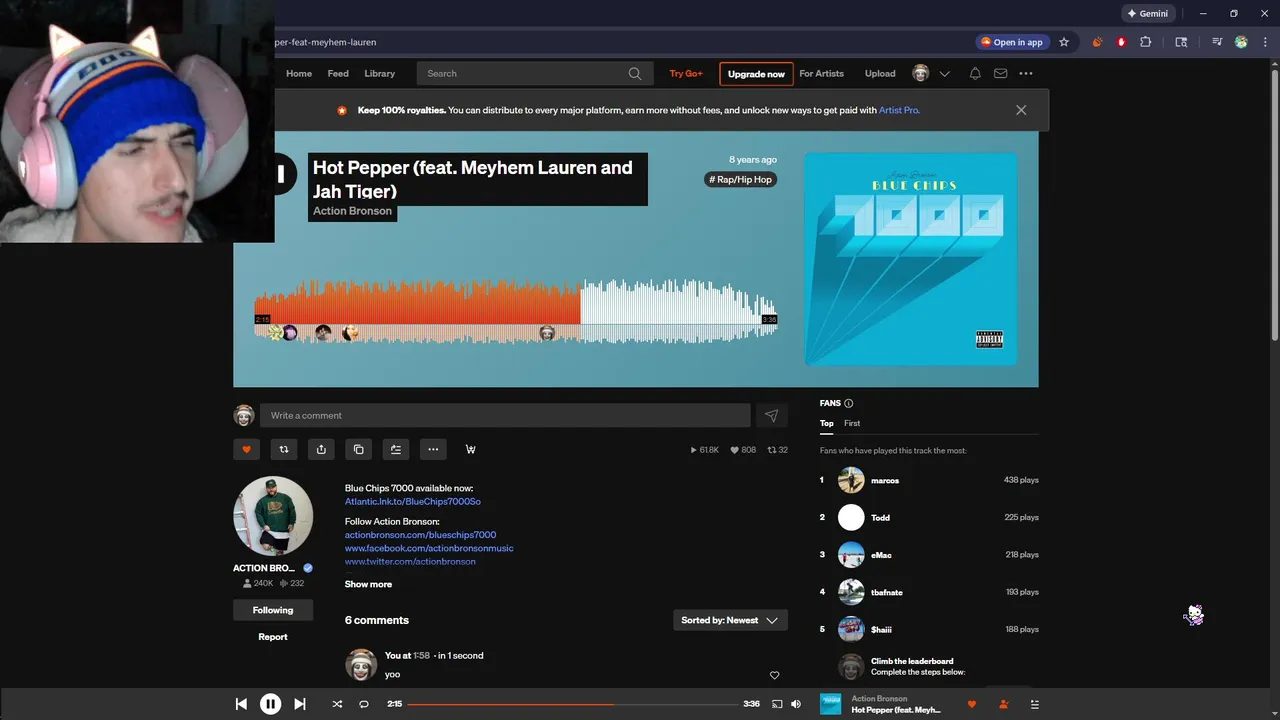Switch to the Top fans tab

point(827,423)
